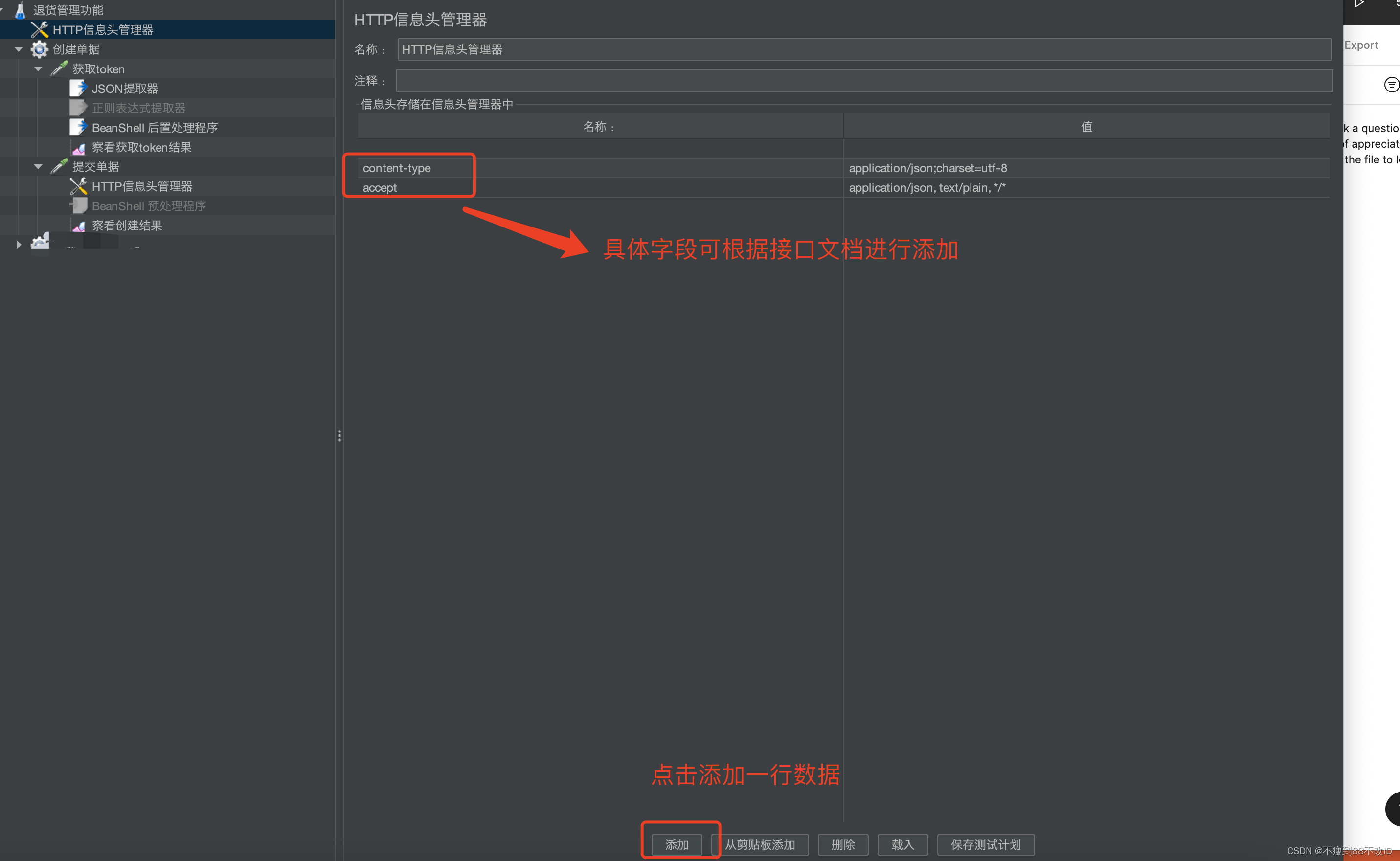
Task: Collapse the 获取token tree node
Action: tap(38, 69)
